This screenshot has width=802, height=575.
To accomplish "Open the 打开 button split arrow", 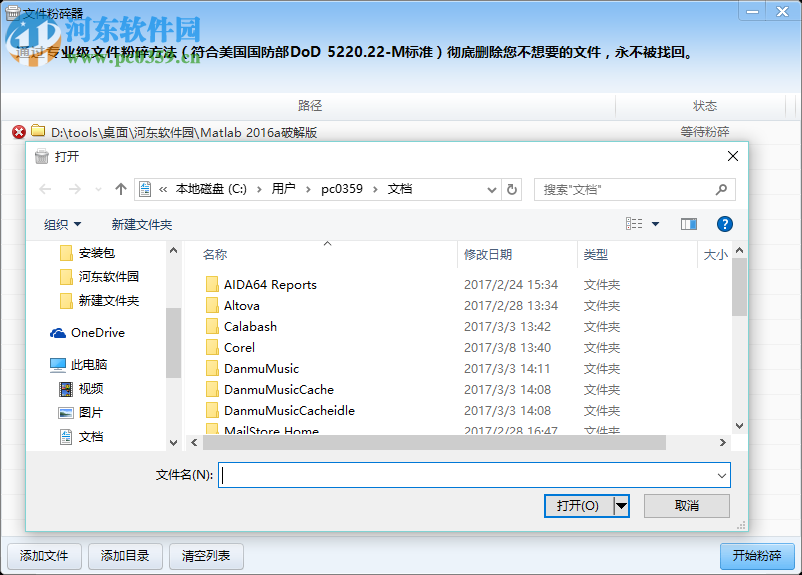I will [x=621, y=506].
